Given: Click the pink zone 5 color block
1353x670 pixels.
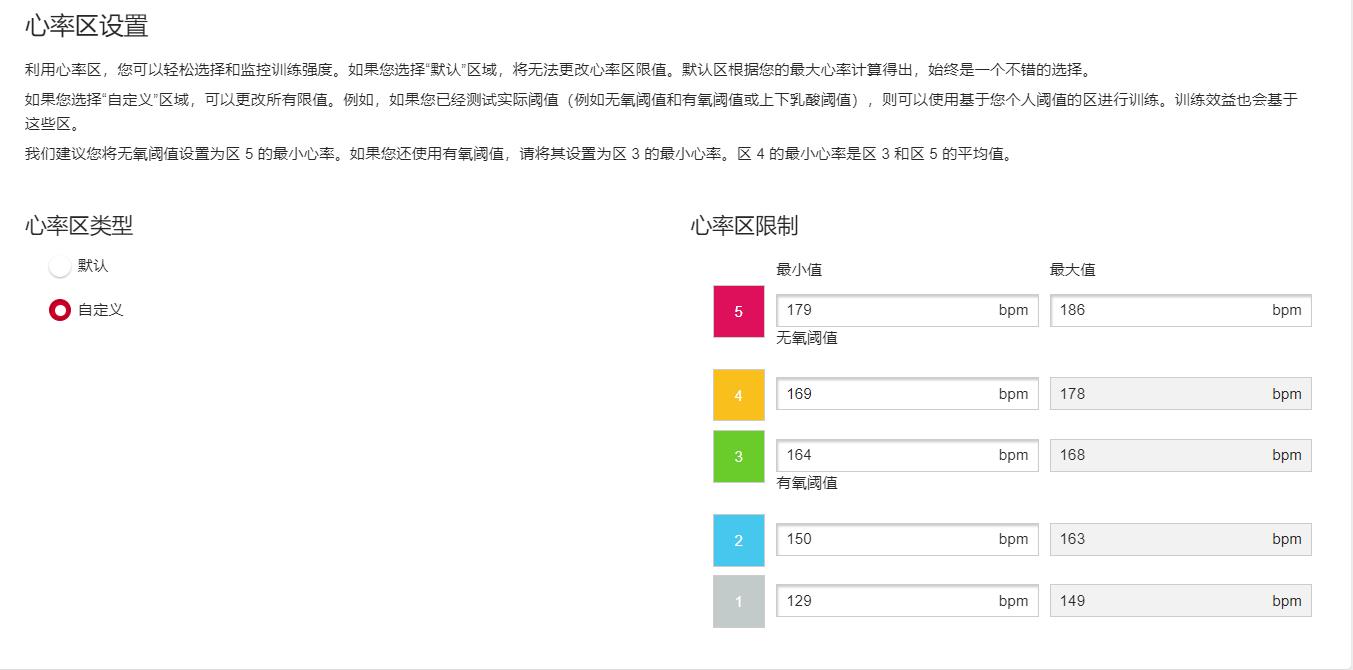Looking at the screenshot, I should click(738, 310).
